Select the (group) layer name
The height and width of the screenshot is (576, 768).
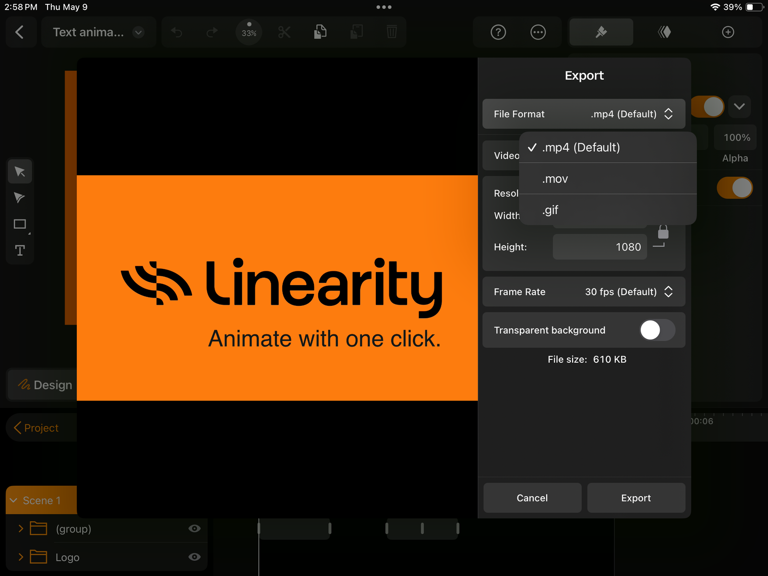pyautogui.click(x=73, y=529)
